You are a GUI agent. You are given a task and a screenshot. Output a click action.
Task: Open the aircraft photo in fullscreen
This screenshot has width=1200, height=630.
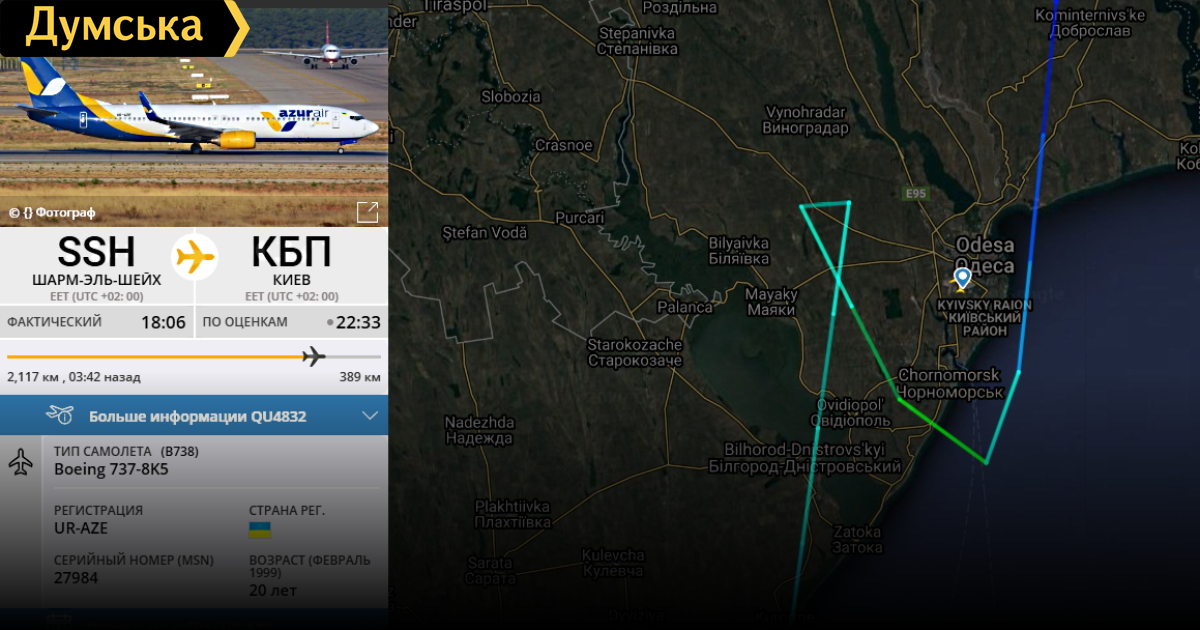368,212
